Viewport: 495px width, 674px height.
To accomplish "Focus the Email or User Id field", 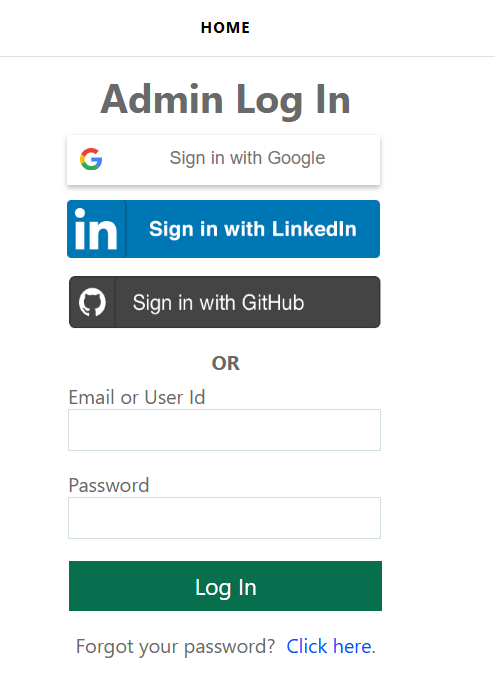I will 224,430.
